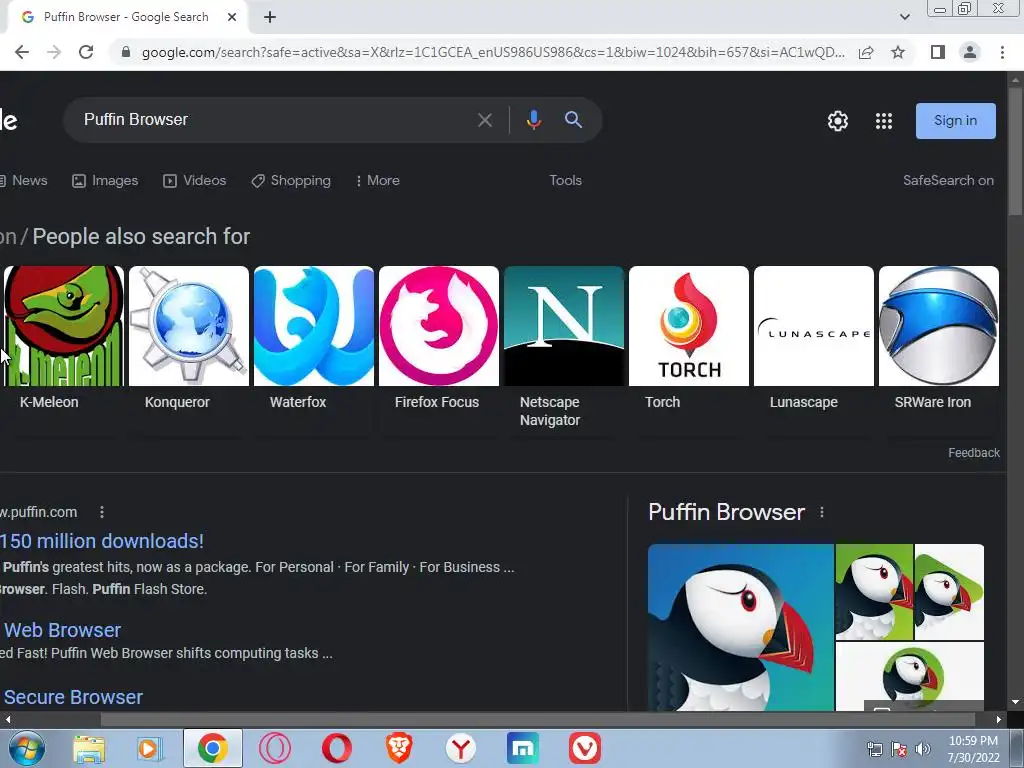Select the Lunascape browser thumbnail
The height and width of the screenshot is (768, 1024).
point(814,326)
